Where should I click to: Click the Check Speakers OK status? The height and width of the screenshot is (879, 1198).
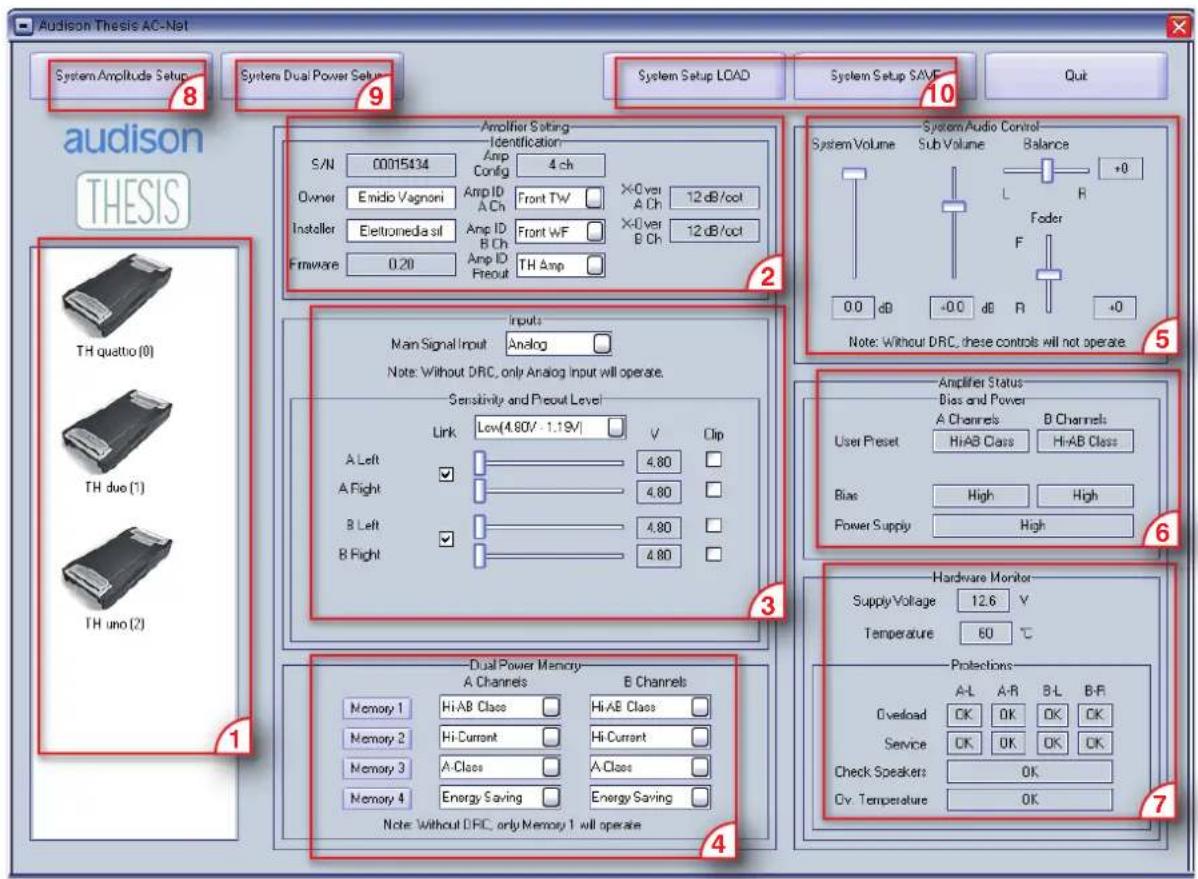[1030, 772]
